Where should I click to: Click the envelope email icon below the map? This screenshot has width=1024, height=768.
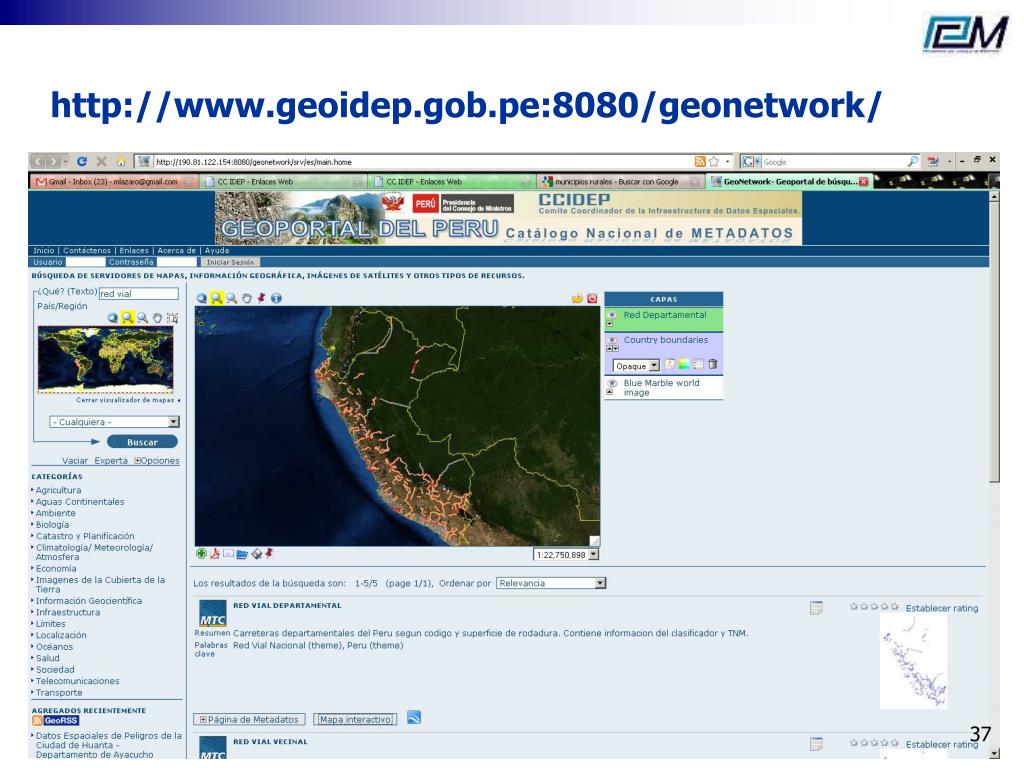click(229, 554)
